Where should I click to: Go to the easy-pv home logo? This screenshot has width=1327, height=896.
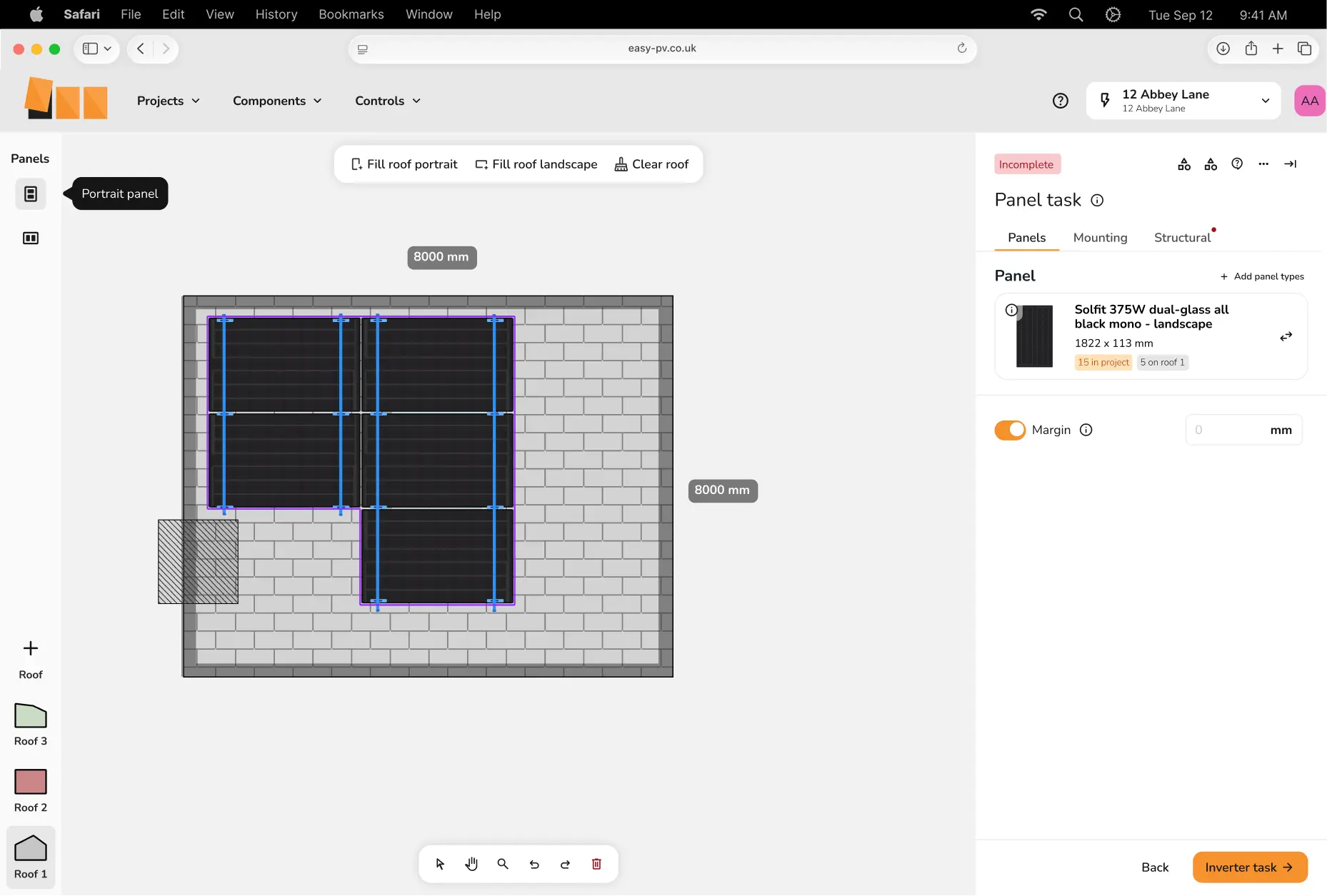pos(66,99)
